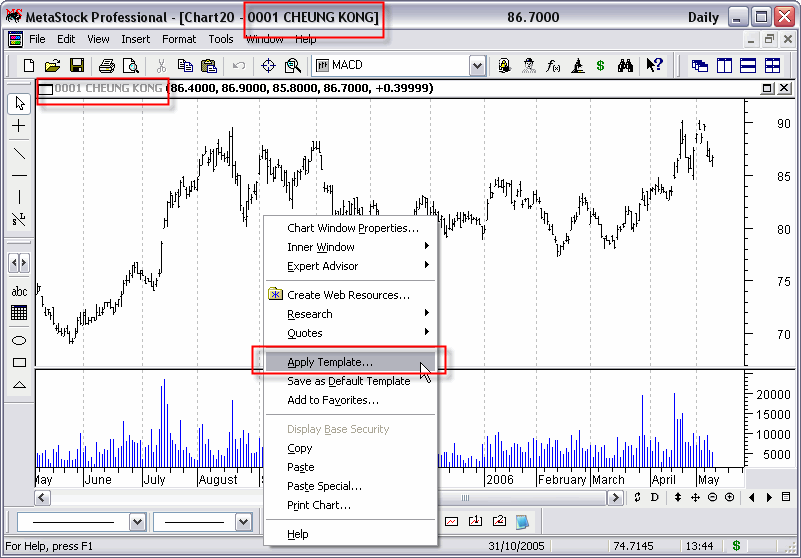Click the crosshair Choose Security icon

click(268, 65)
